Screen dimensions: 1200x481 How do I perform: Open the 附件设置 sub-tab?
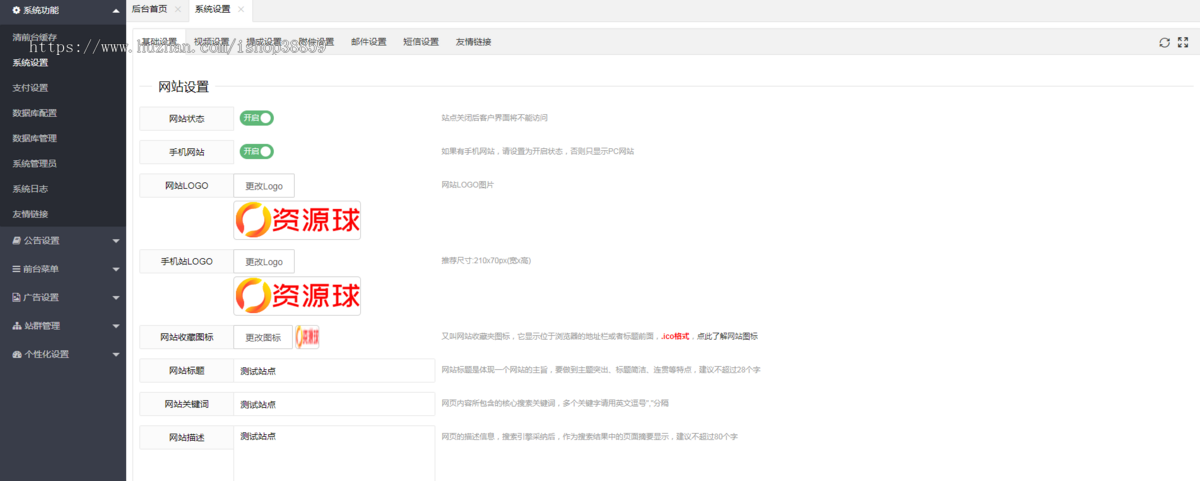click(x=317, y=42)
